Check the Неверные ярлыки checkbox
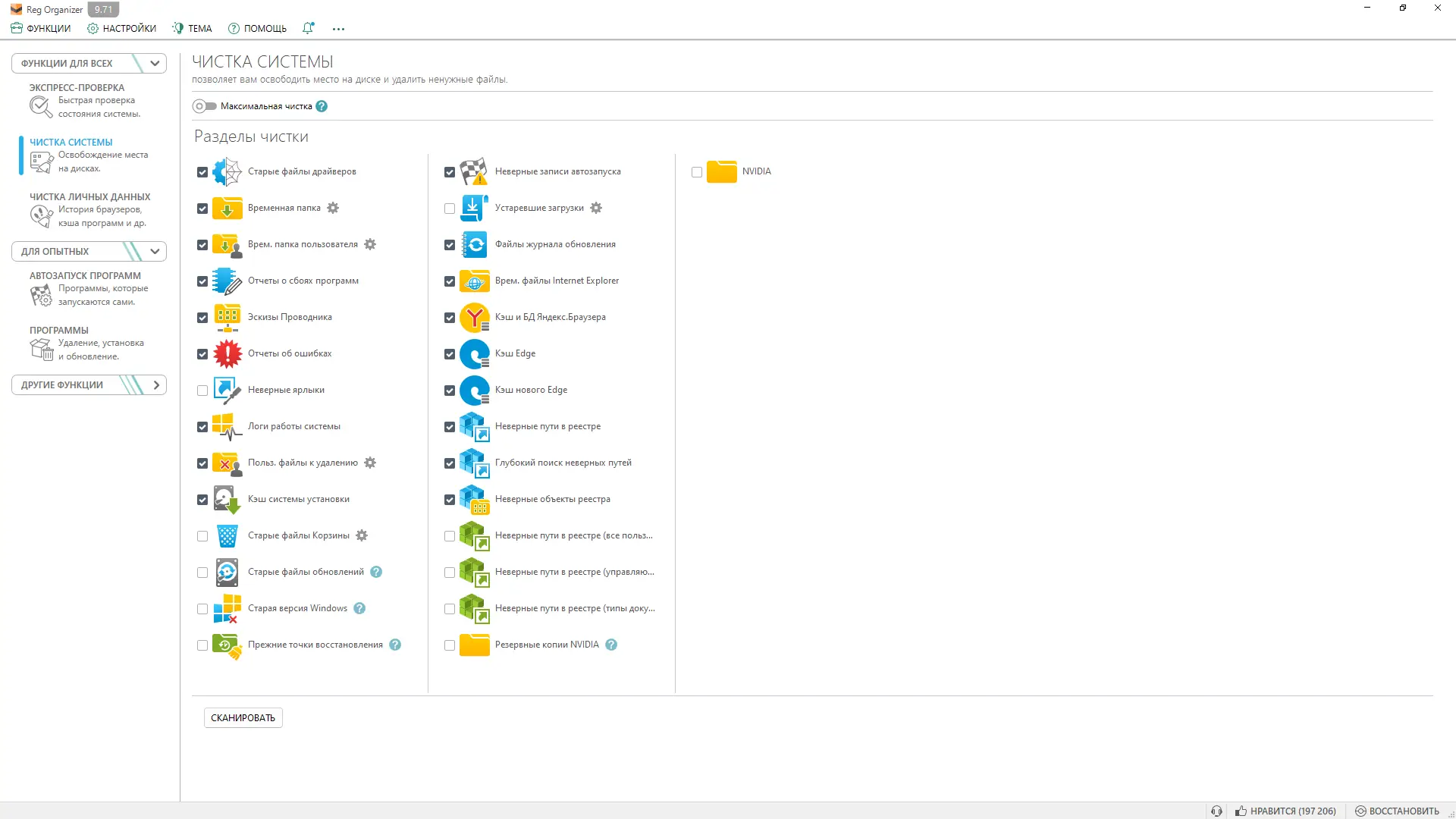This screenshot has height=819, width=1456. [202, 391]
